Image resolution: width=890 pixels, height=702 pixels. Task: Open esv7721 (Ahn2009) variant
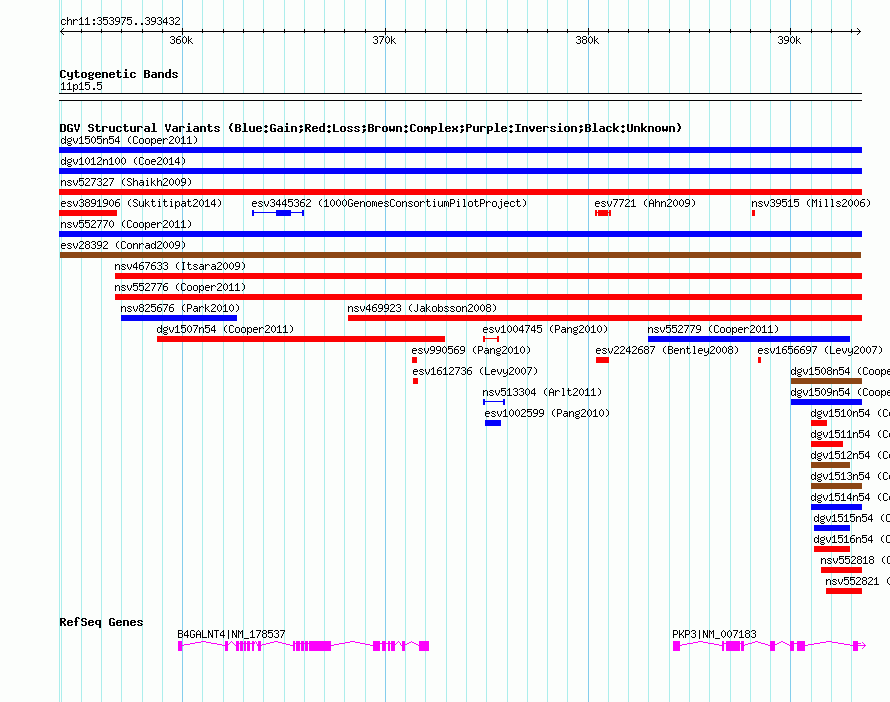(603, 213)
